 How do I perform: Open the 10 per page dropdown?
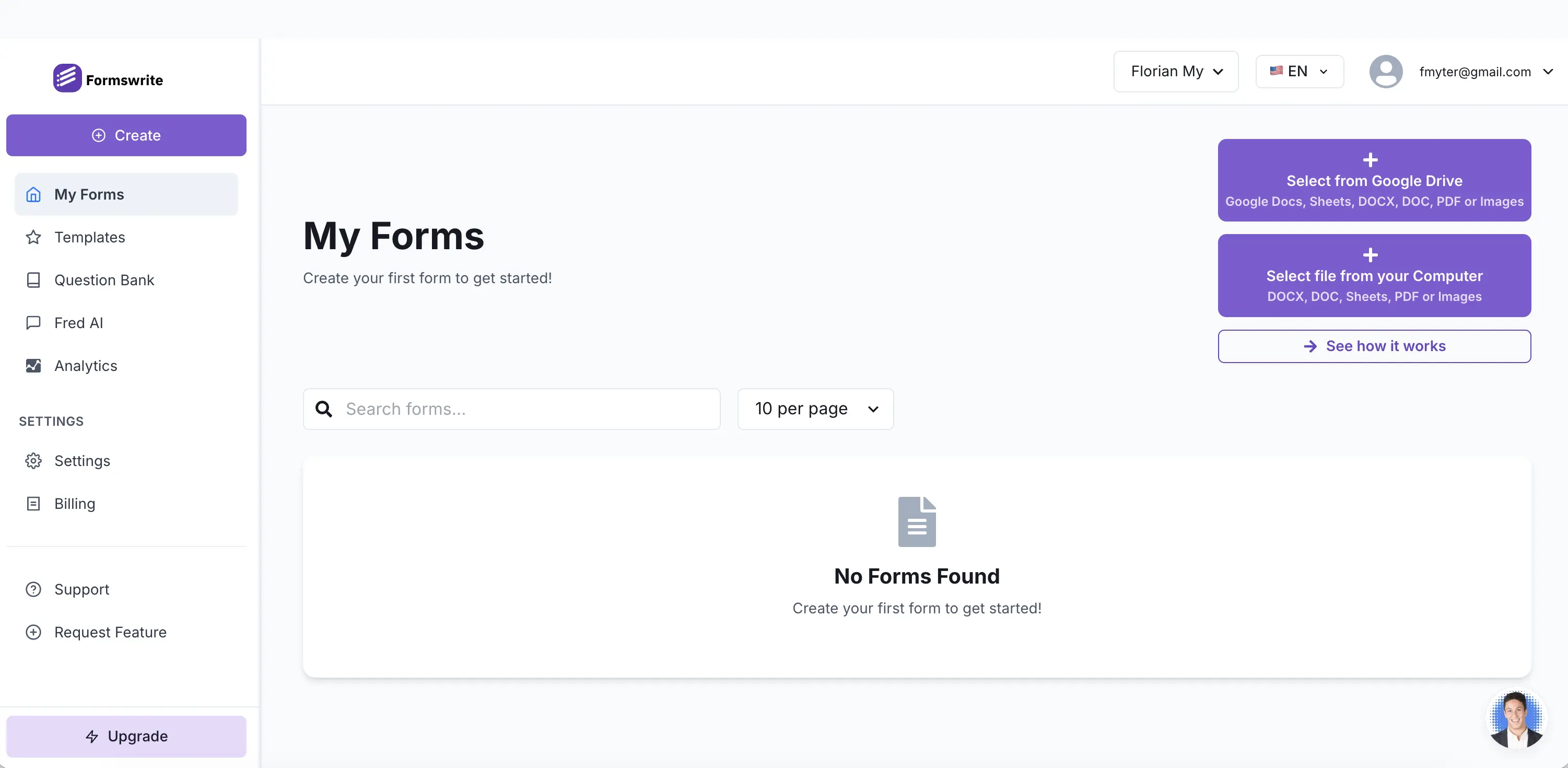click(x=815, y=409)
